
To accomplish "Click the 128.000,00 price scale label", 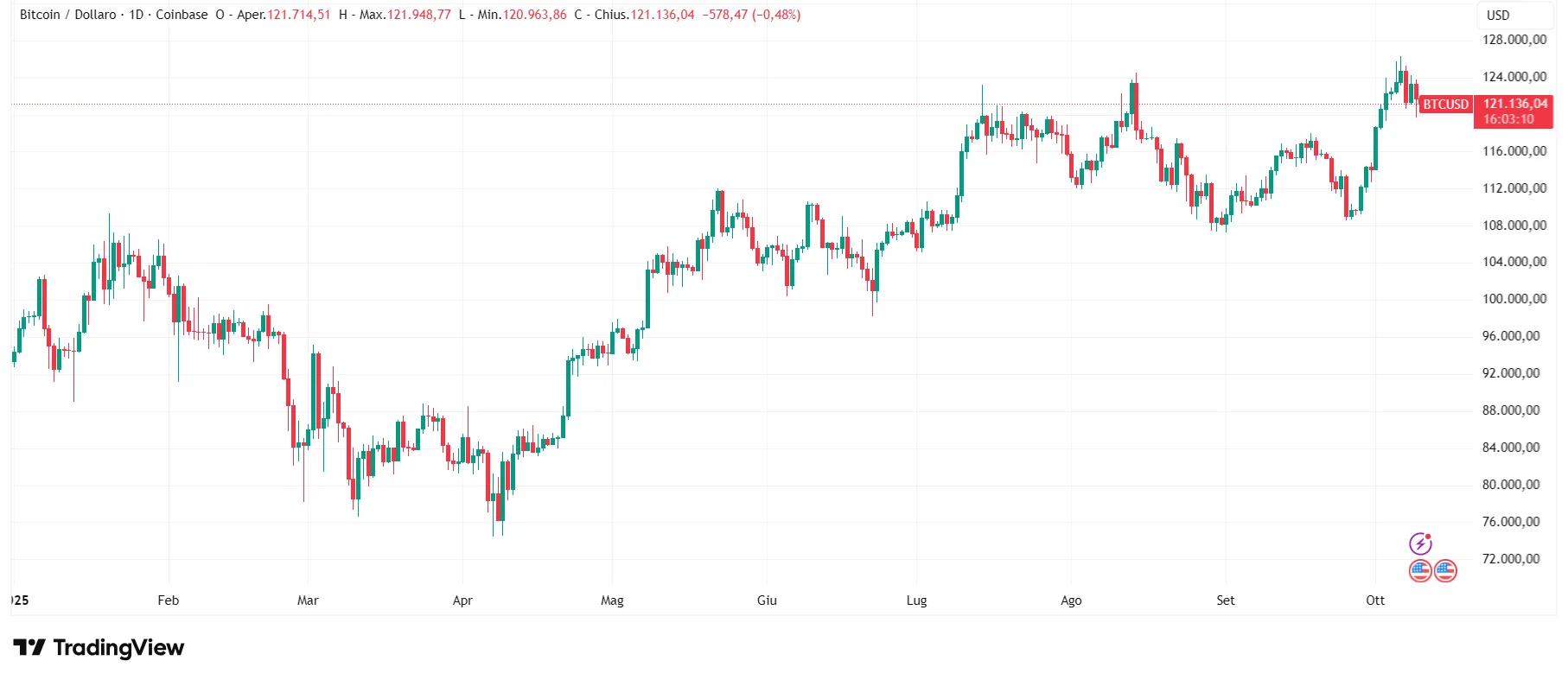I will click(1514, 40).
